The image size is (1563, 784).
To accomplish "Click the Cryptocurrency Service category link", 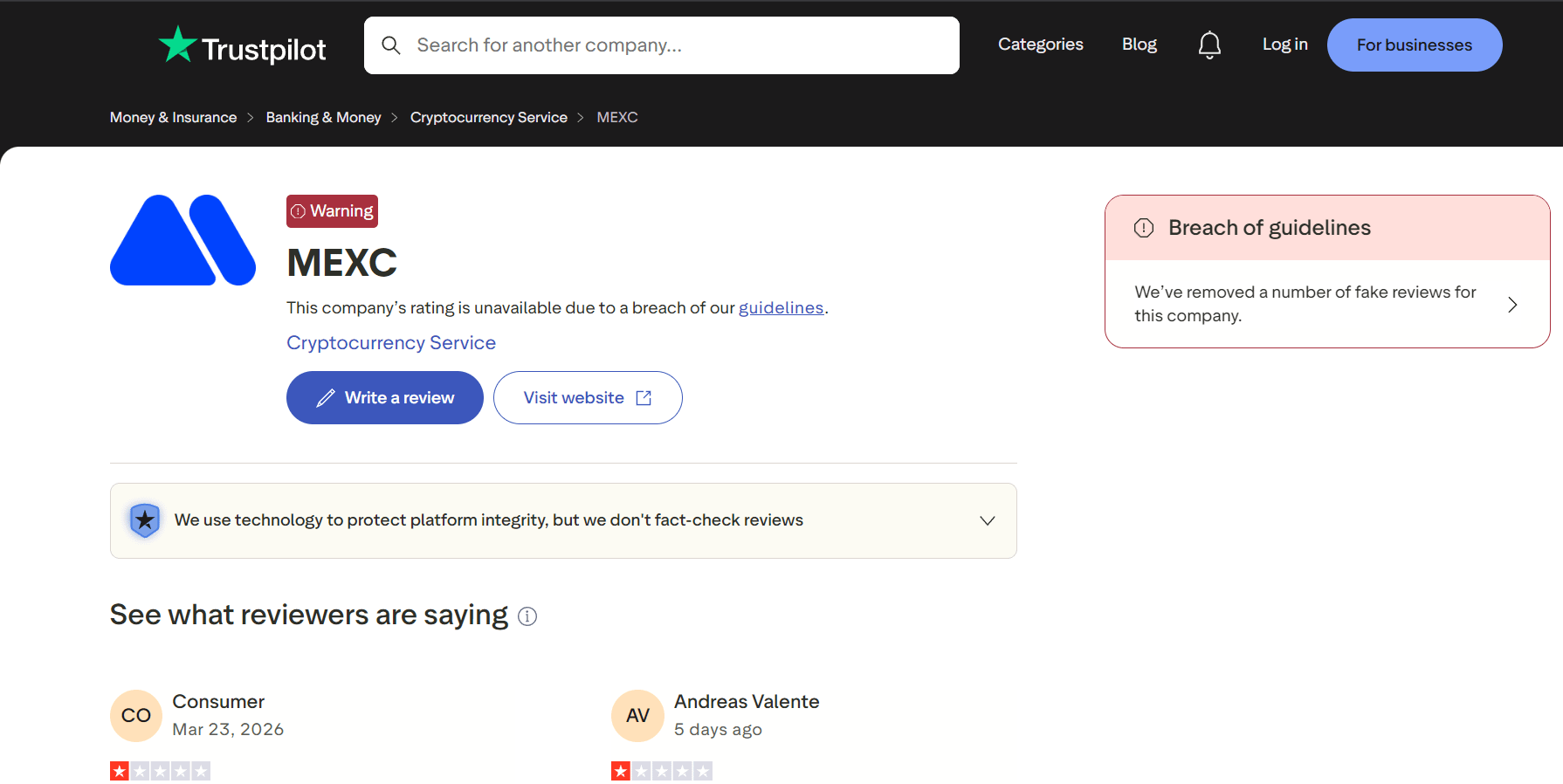I will (391, 343).
